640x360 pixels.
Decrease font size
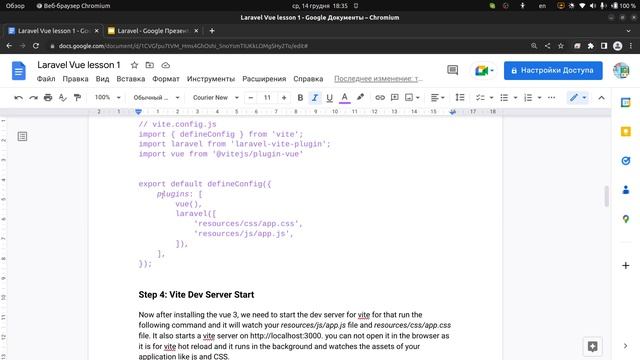251,98
